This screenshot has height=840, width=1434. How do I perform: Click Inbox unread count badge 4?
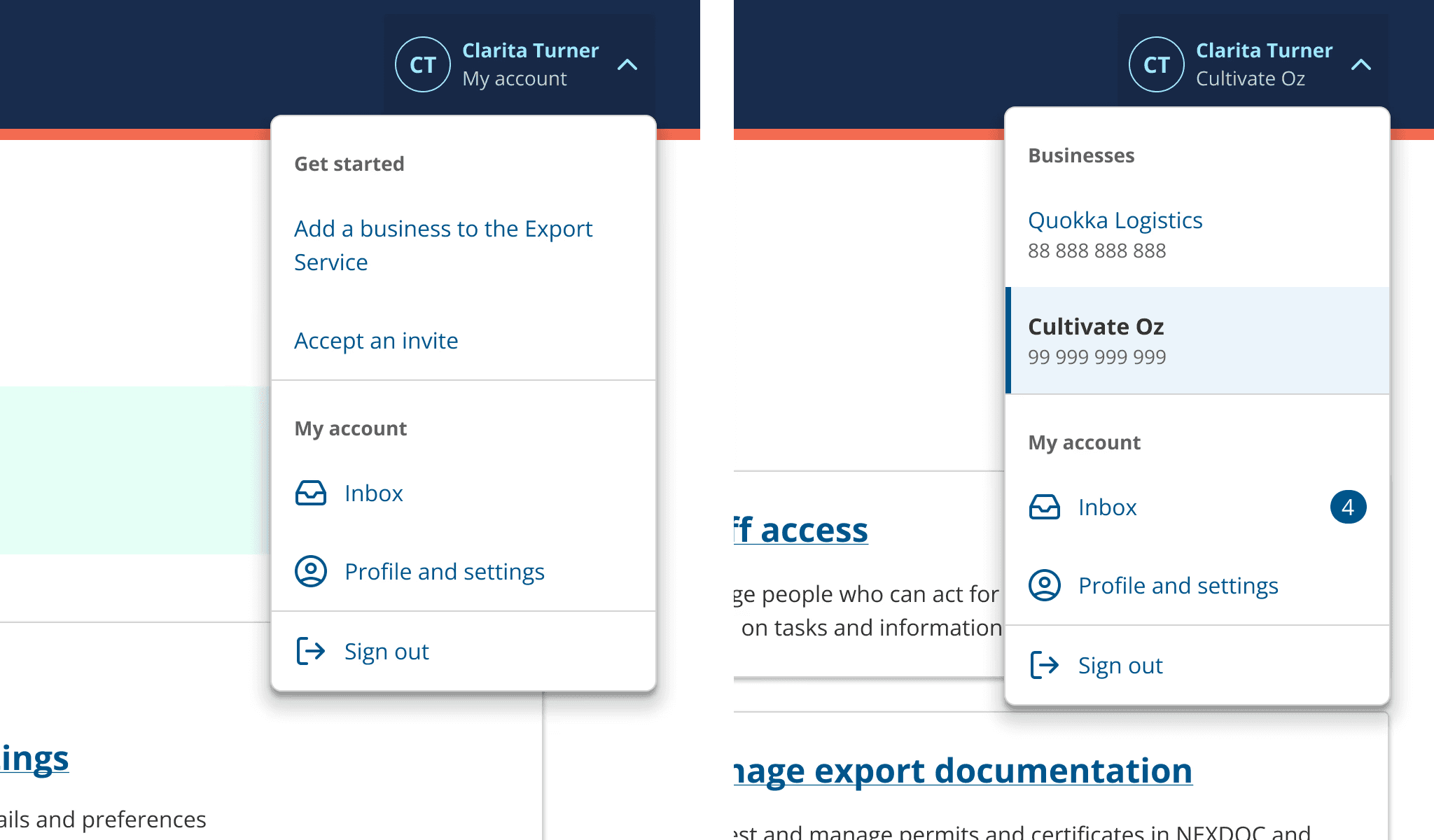1348,507
